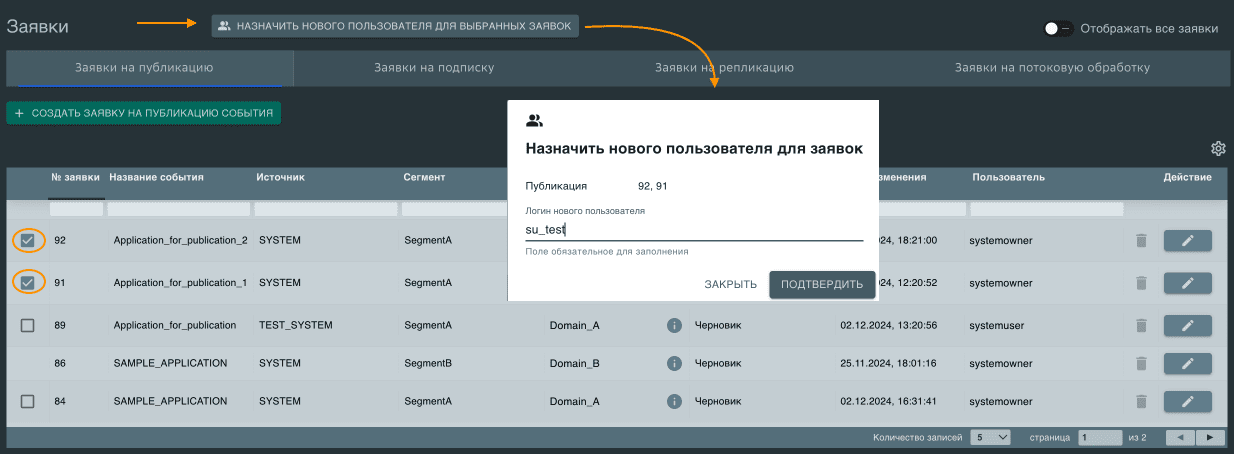Click 'Назначить нового пользователя для выбранных заявок'

pyautogui.click(x=396, y=26)
